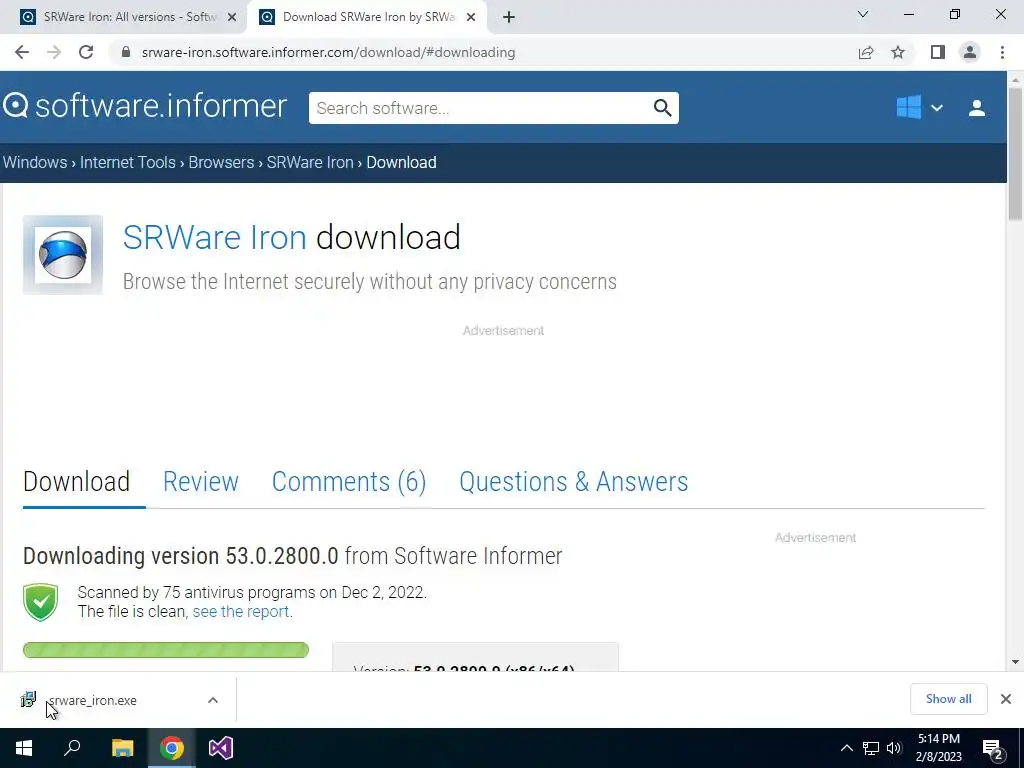Viewport: 1024px width, 768px height.
Task: Open Chrome three-dot menu
Action: coord(1002,52)
